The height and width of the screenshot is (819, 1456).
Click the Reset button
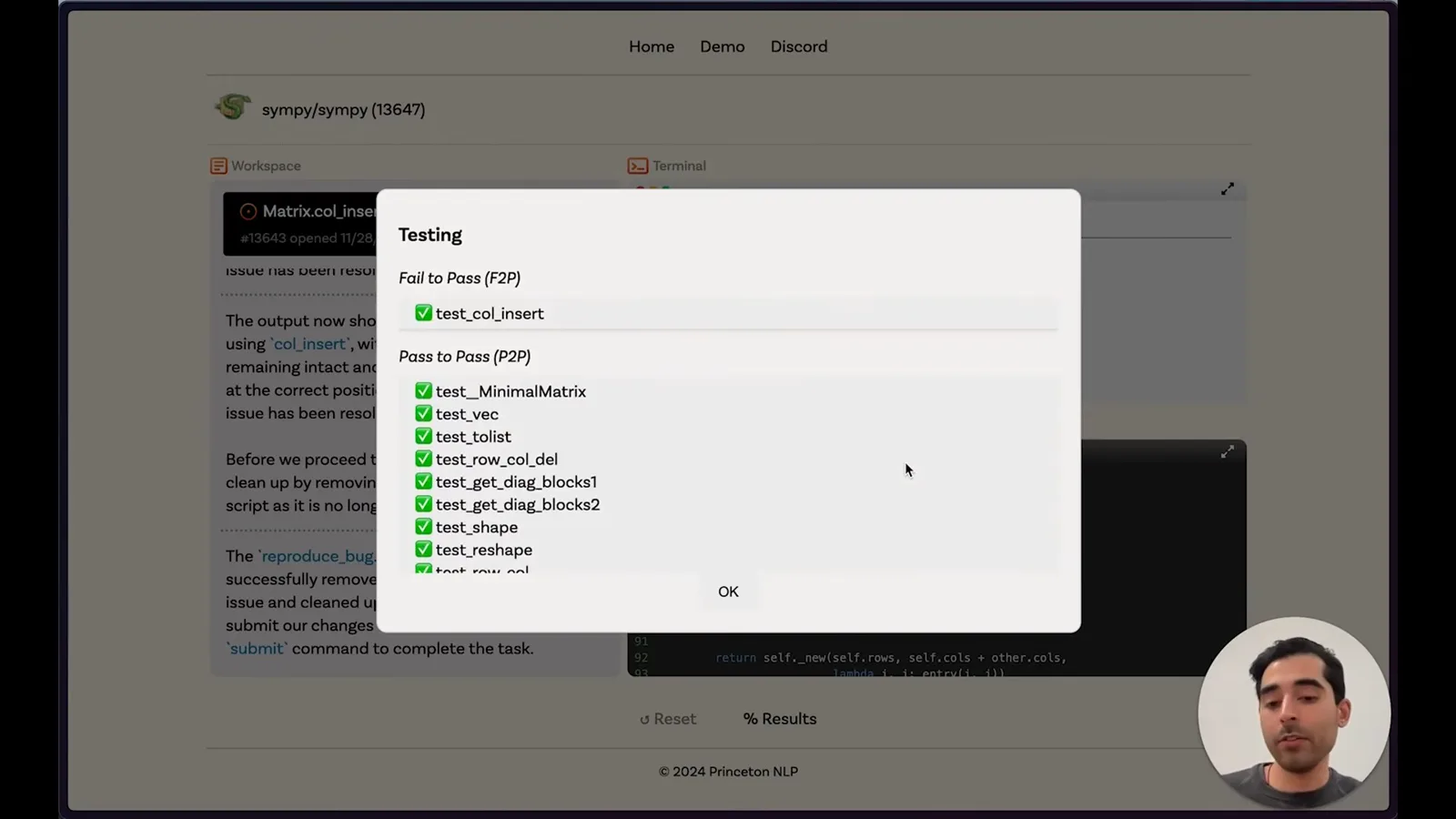(x=668, y=719)
